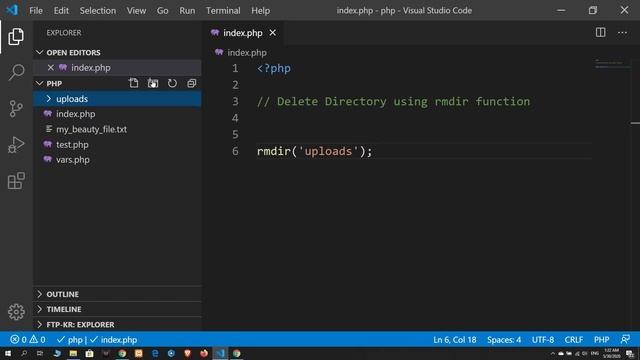Open index.php in the PHP file tree

pyautogui.click(x=117, y=114)
